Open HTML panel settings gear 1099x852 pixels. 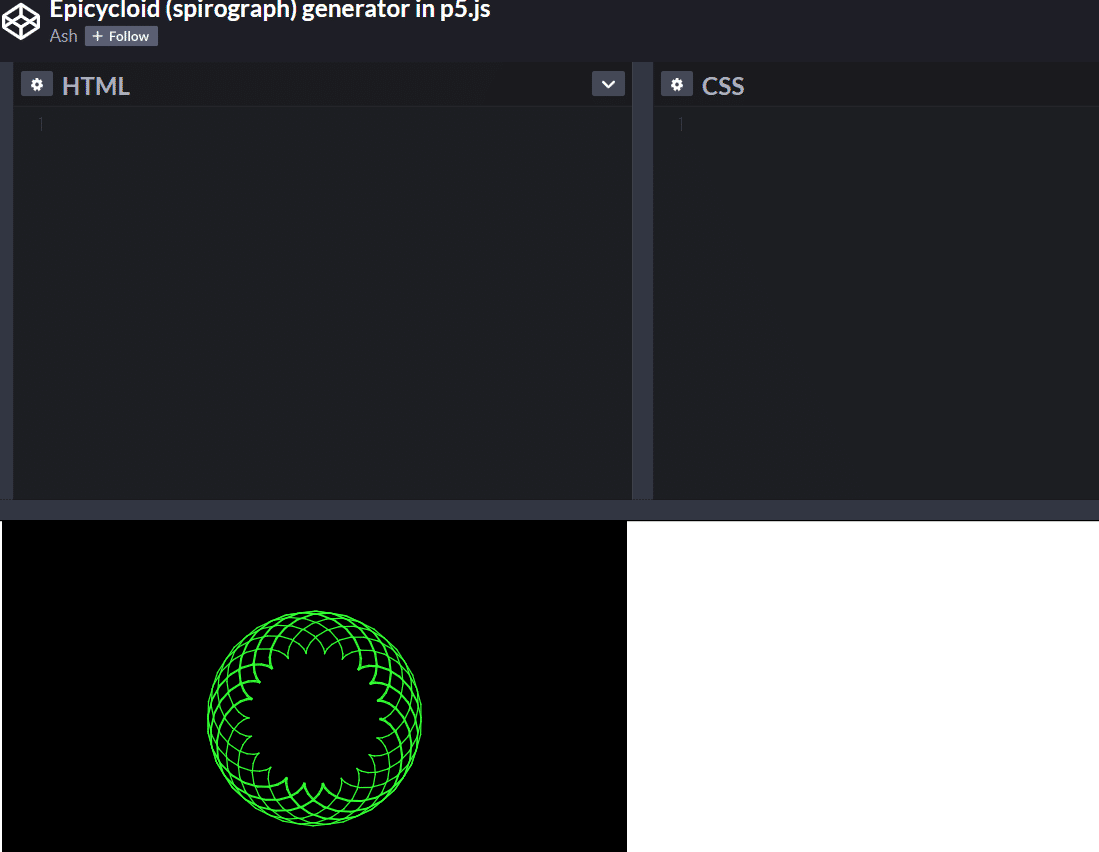[37, 84]
